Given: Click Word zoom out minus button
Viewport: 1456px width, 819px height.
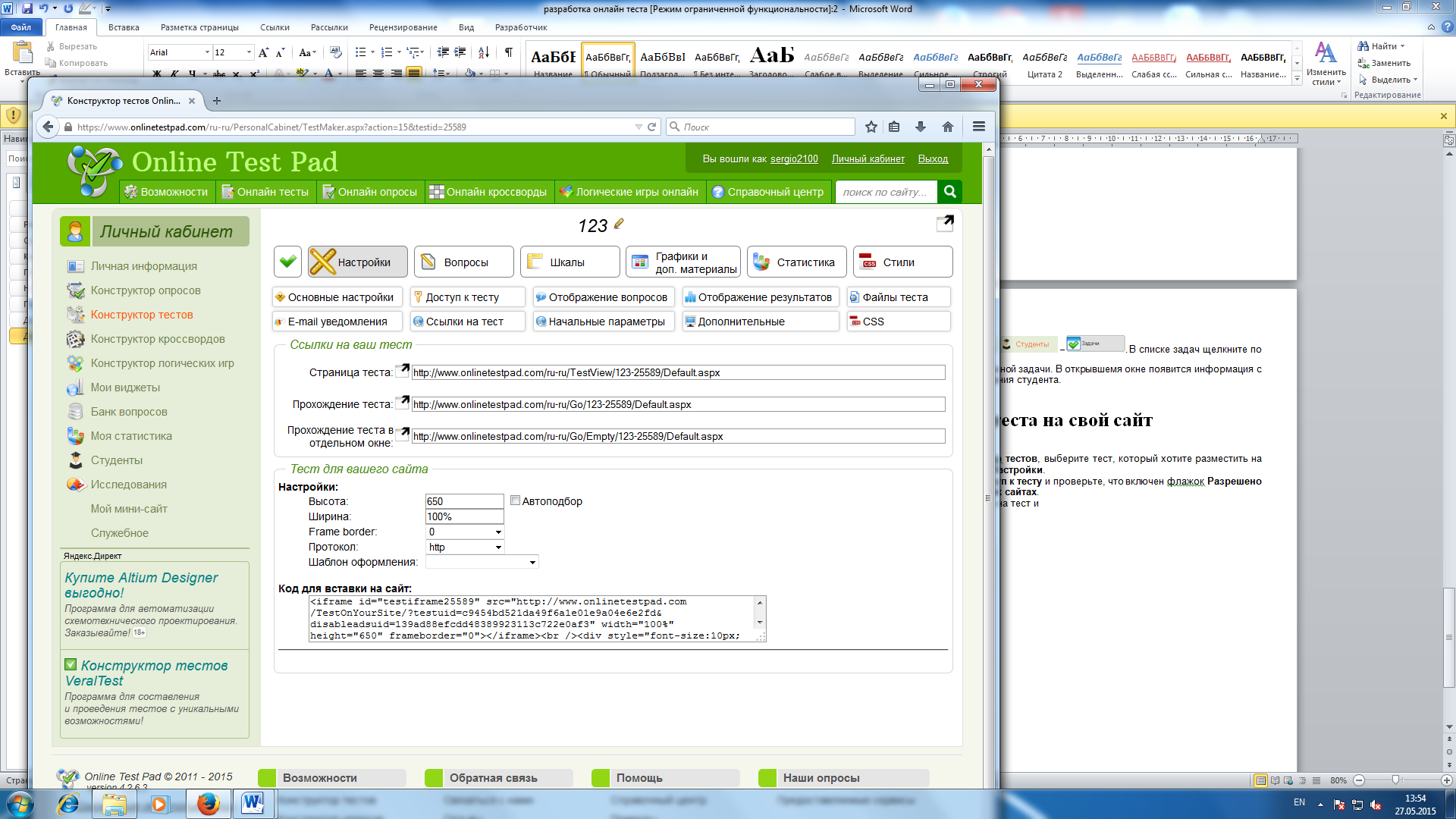Looking at the screenshot, I should click(x=1358, y=780).
